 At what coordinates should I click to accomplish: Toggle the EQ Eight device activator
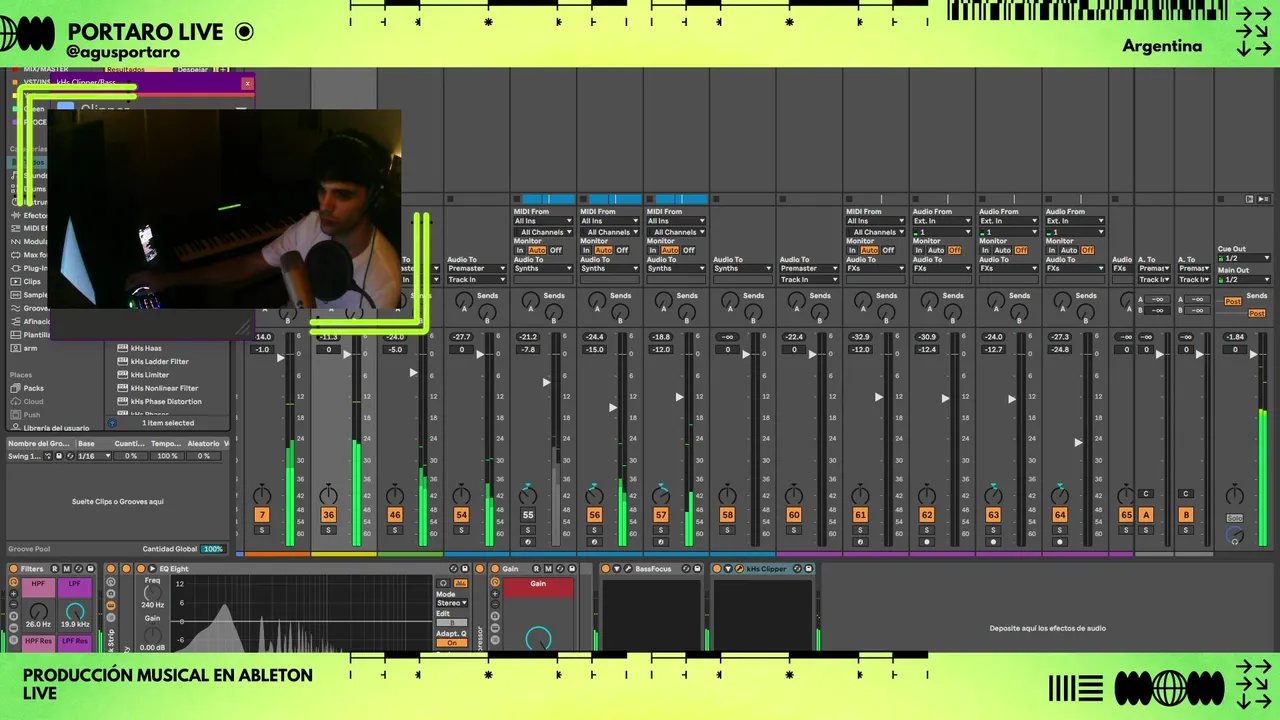(x=139, y=569)
